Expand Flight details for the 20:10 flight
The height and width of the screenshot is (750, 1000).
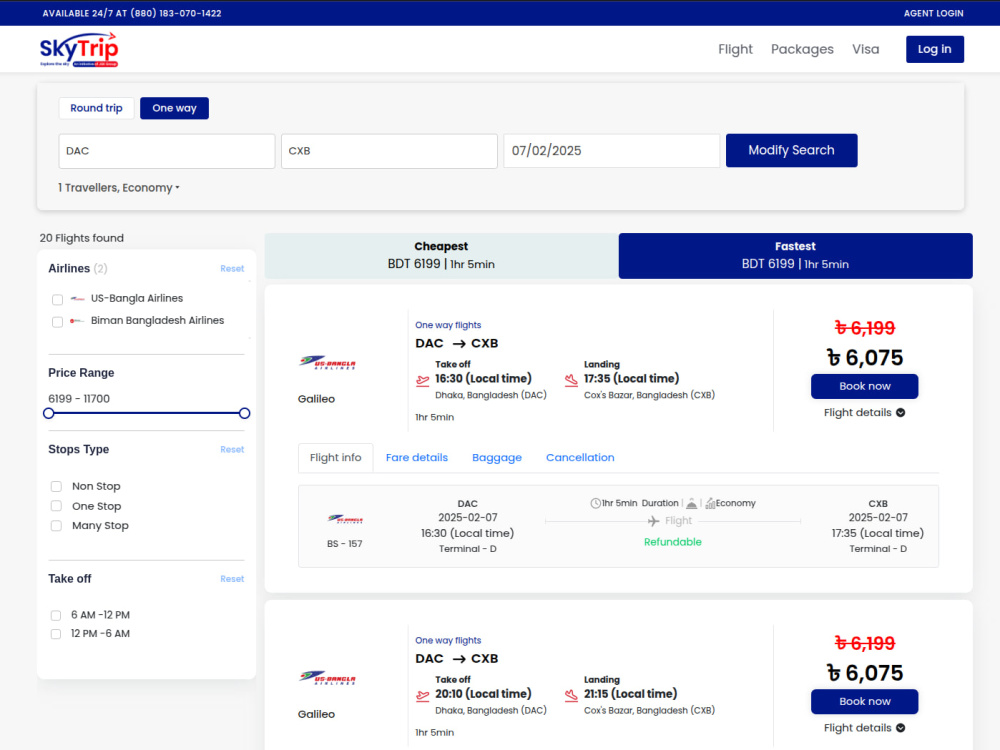pos(864,728)
